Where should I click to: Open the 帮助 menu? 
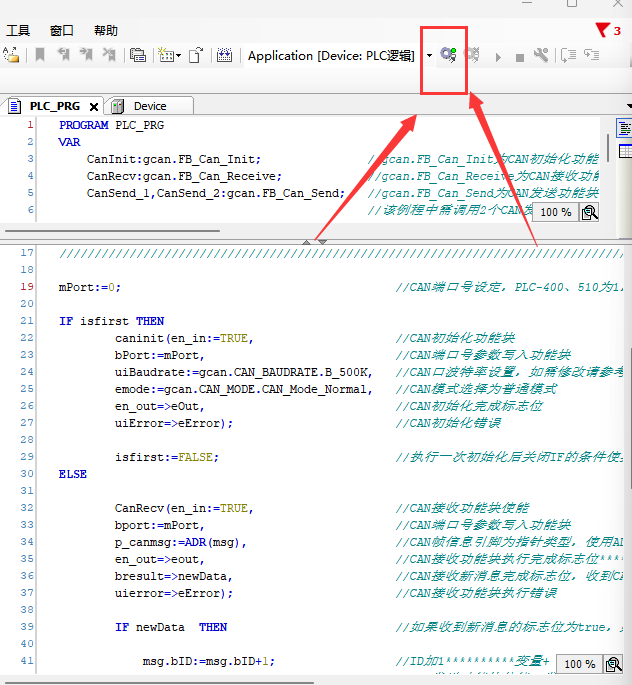point(105,31)
